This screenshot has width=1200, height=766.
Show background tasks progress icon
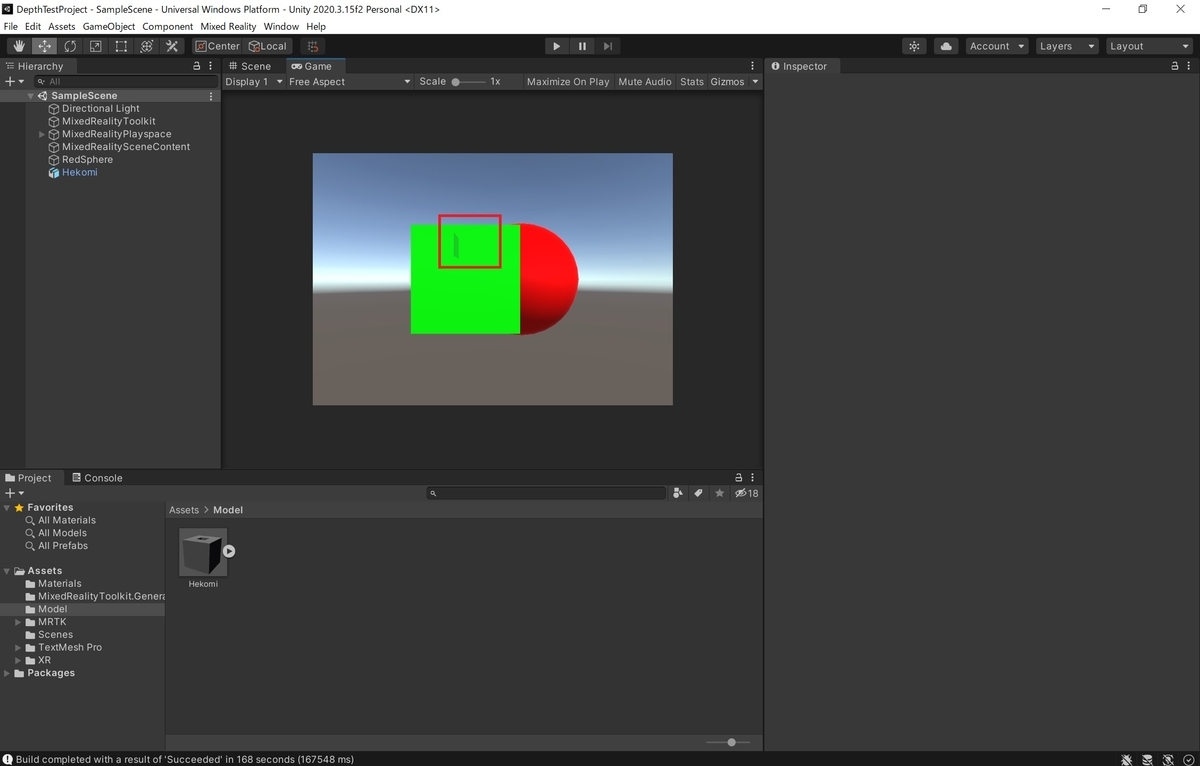coord(1188,759)
